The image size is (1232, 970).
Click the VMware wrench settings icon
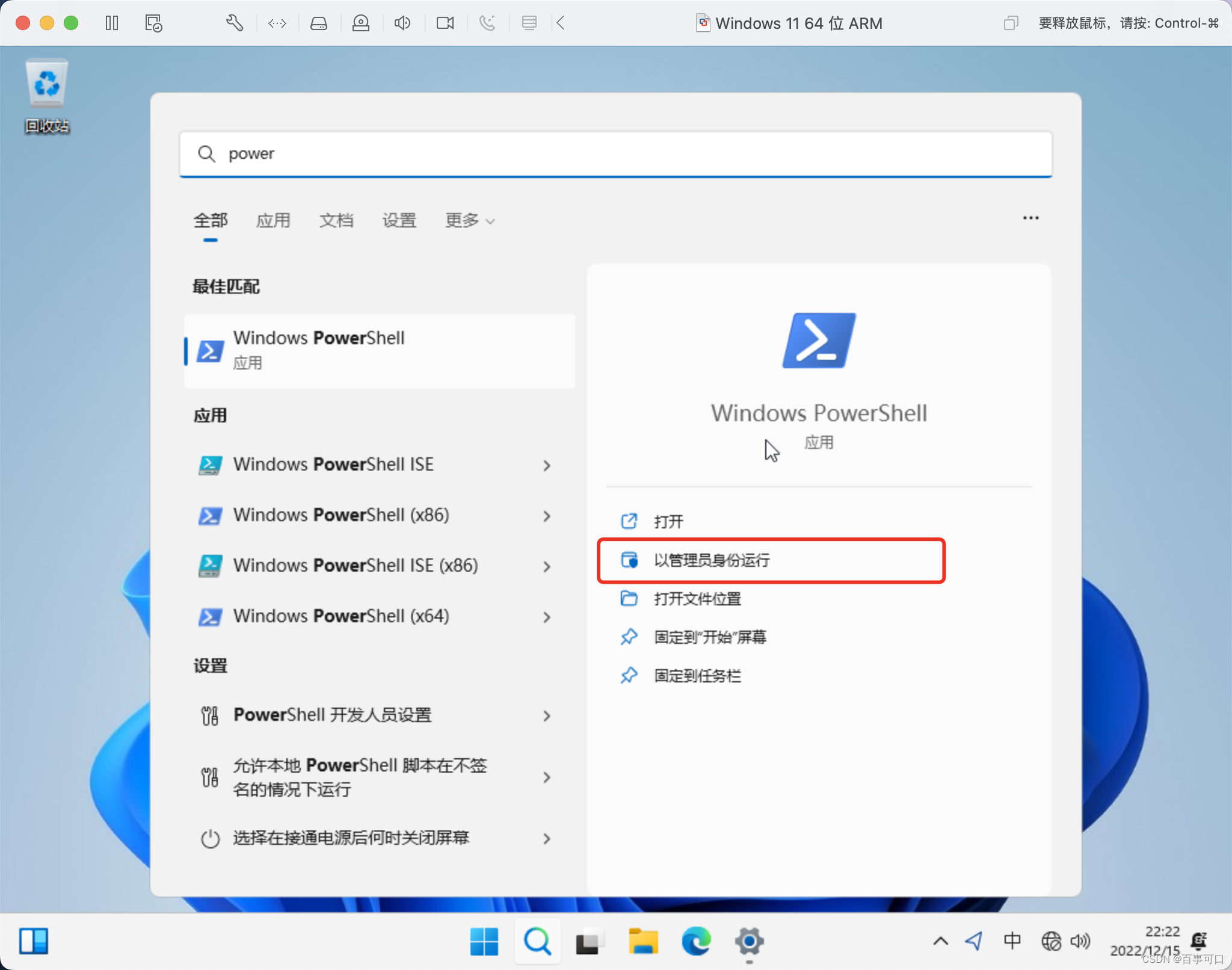234,23
